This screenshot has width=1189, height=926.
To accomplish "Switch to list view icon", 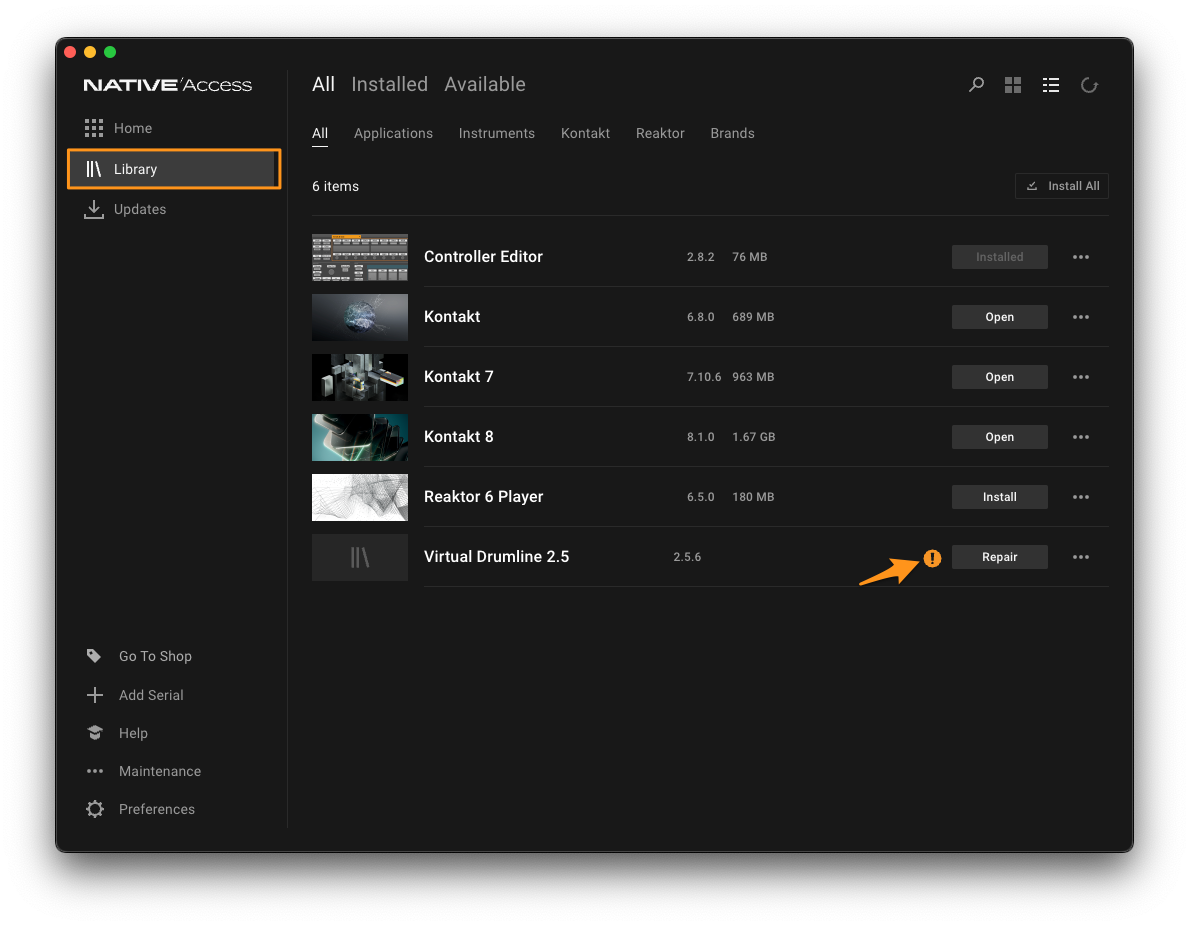I will tap(1051, 85).
